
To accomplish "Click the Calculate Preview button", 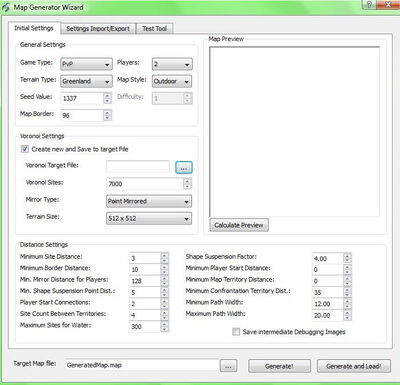I will 239,225.
